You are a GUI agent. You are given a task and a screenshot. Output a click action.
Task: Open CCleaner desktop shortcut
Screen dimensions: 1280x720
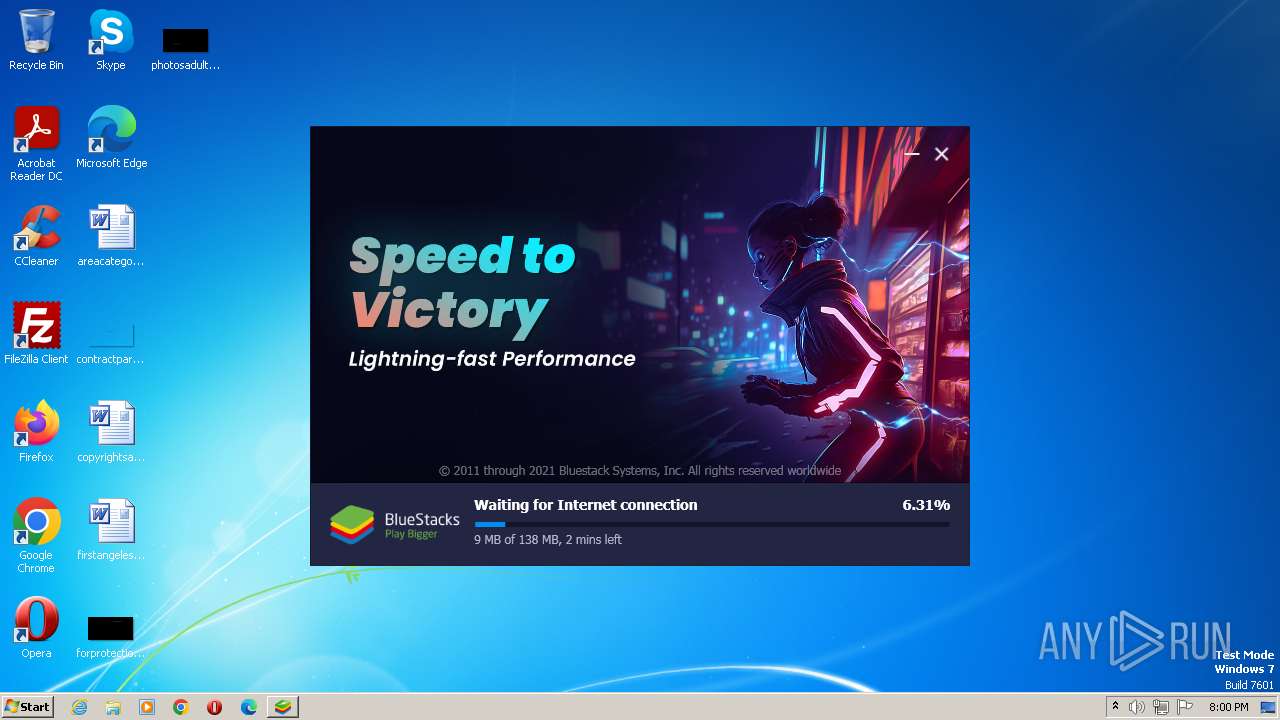(x=36, y=235)
